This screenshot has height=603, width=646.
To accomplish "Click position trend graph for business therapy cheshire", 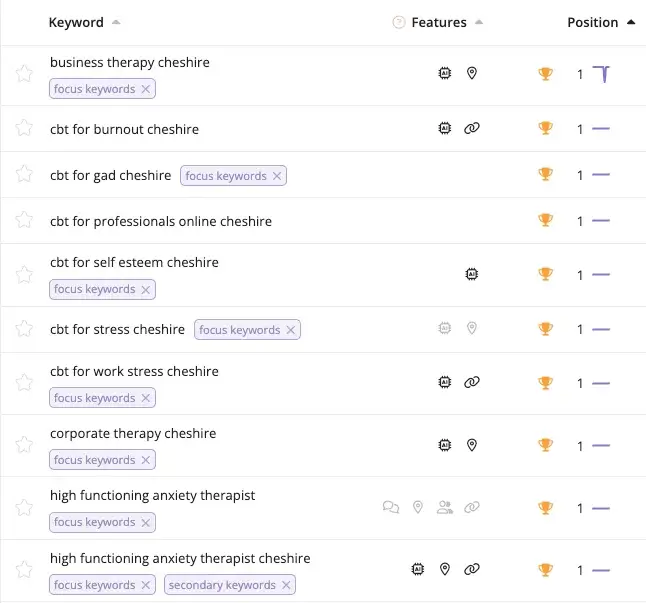I will (601, 74).
